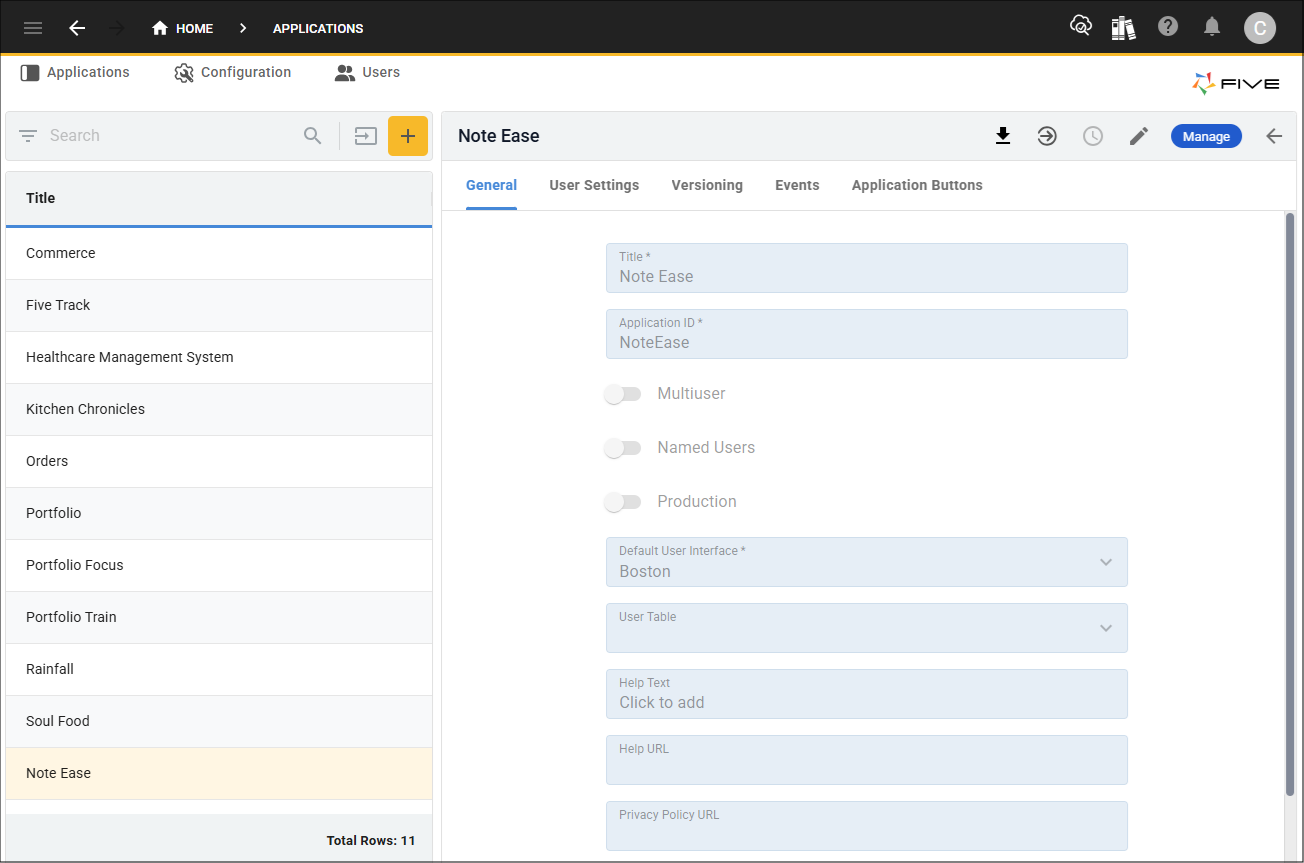Click the deploy arrow-in-circle icon
Viewport: 1304px width, 863px height.
coord(1047,136)
